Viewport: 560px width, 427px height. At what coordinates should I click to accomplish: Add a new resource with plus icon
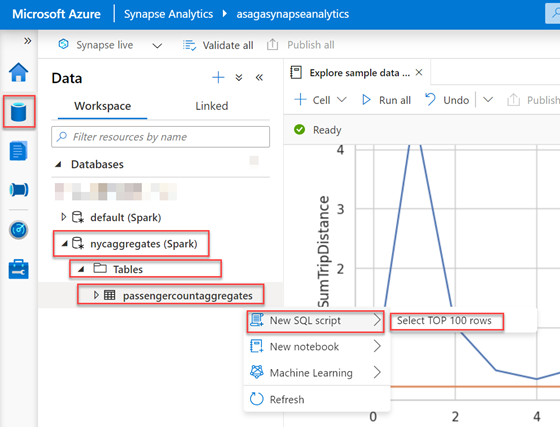(218, 77)
